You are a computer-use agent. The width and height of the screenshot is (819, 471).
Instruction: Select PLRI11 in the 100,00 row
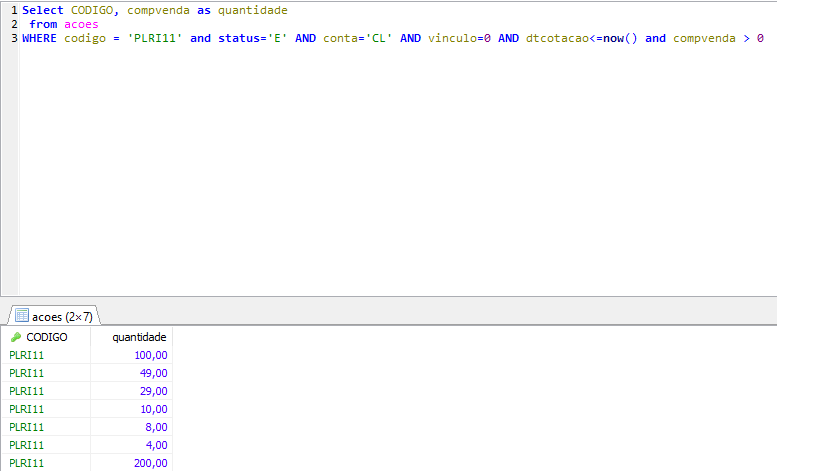coord(46,355)
